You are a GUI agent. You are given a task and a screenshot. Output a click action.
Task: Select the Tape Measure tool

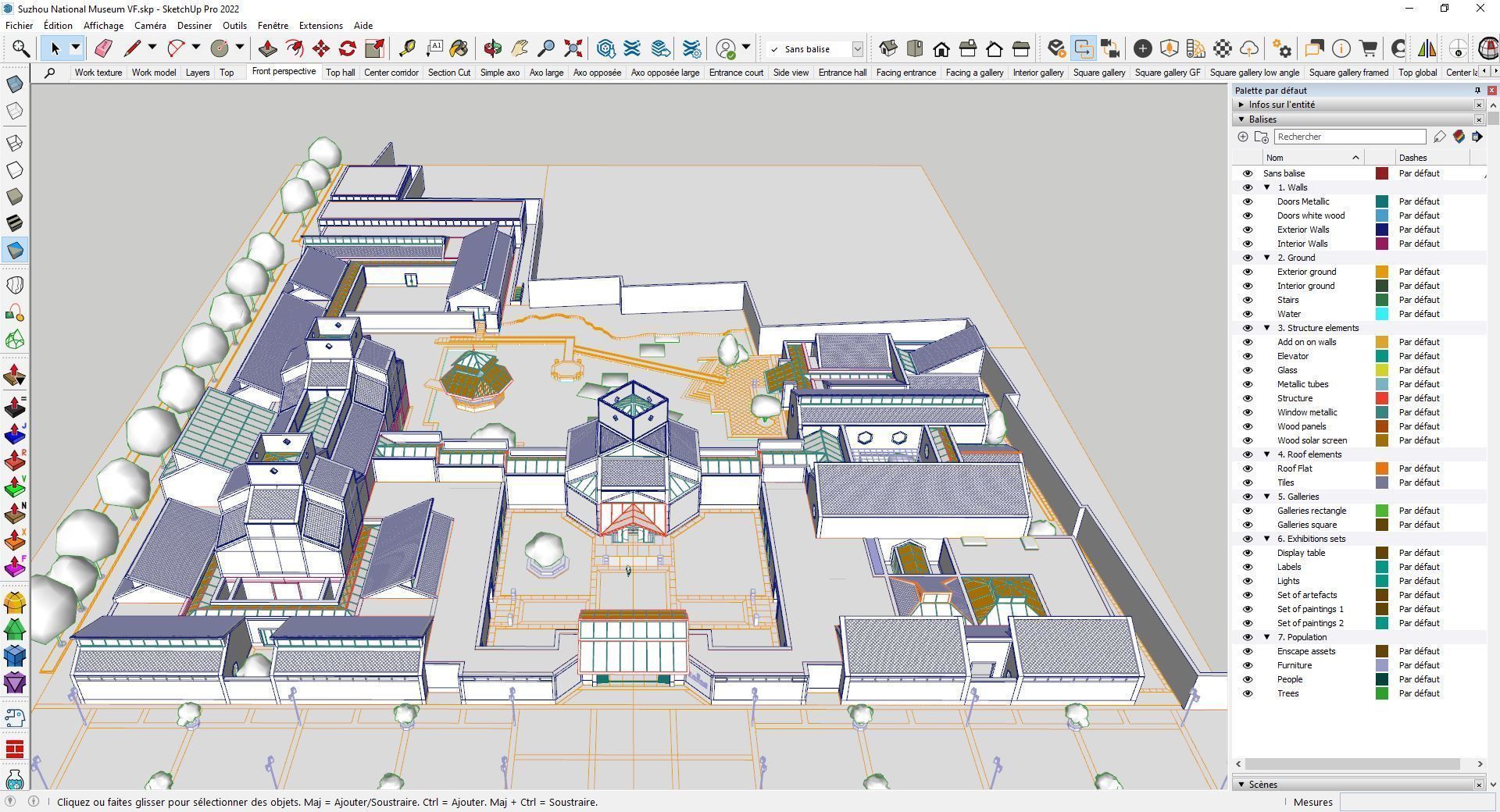[407, 48]
